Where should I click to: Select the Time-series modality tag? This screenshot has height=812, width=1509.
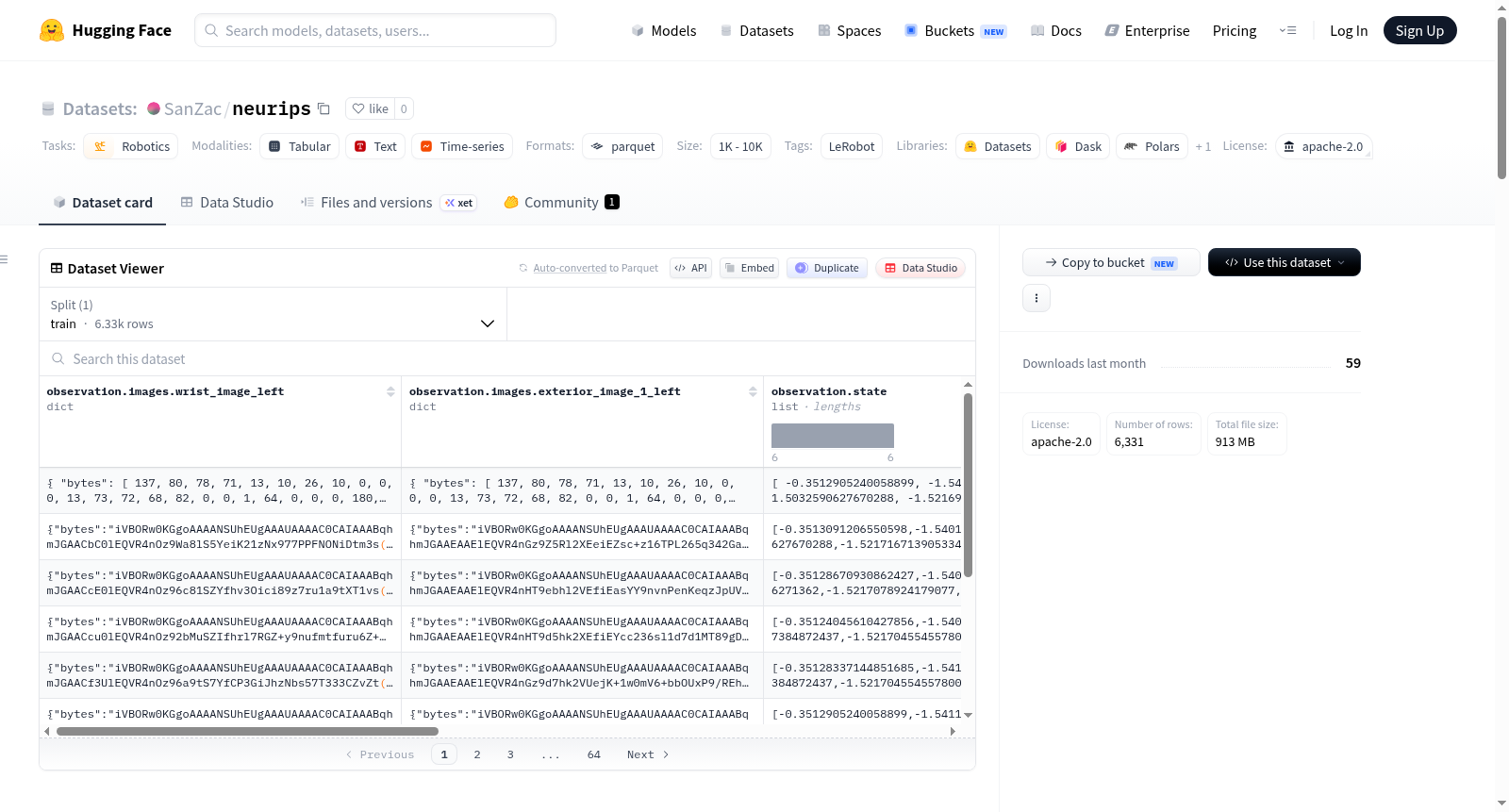(x=462, y=146)
